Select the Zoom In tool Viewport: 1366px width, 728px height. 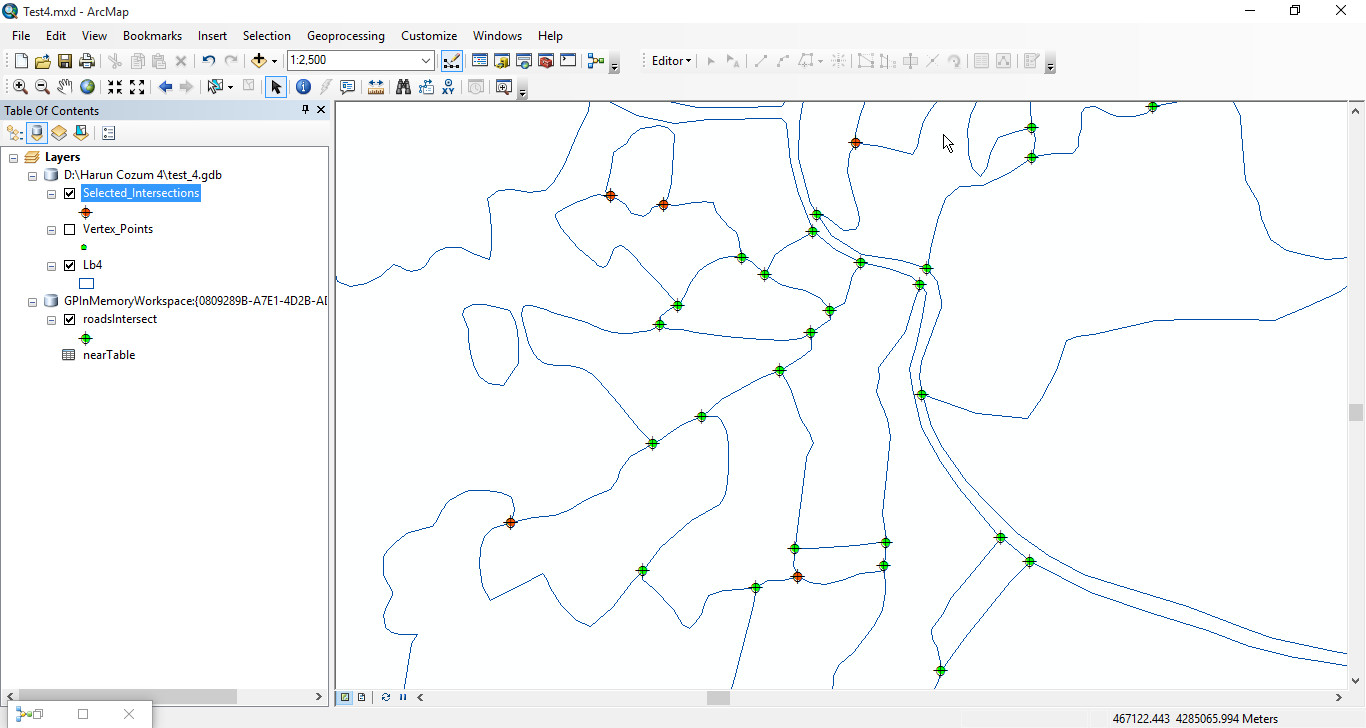[x=20, y=87]
